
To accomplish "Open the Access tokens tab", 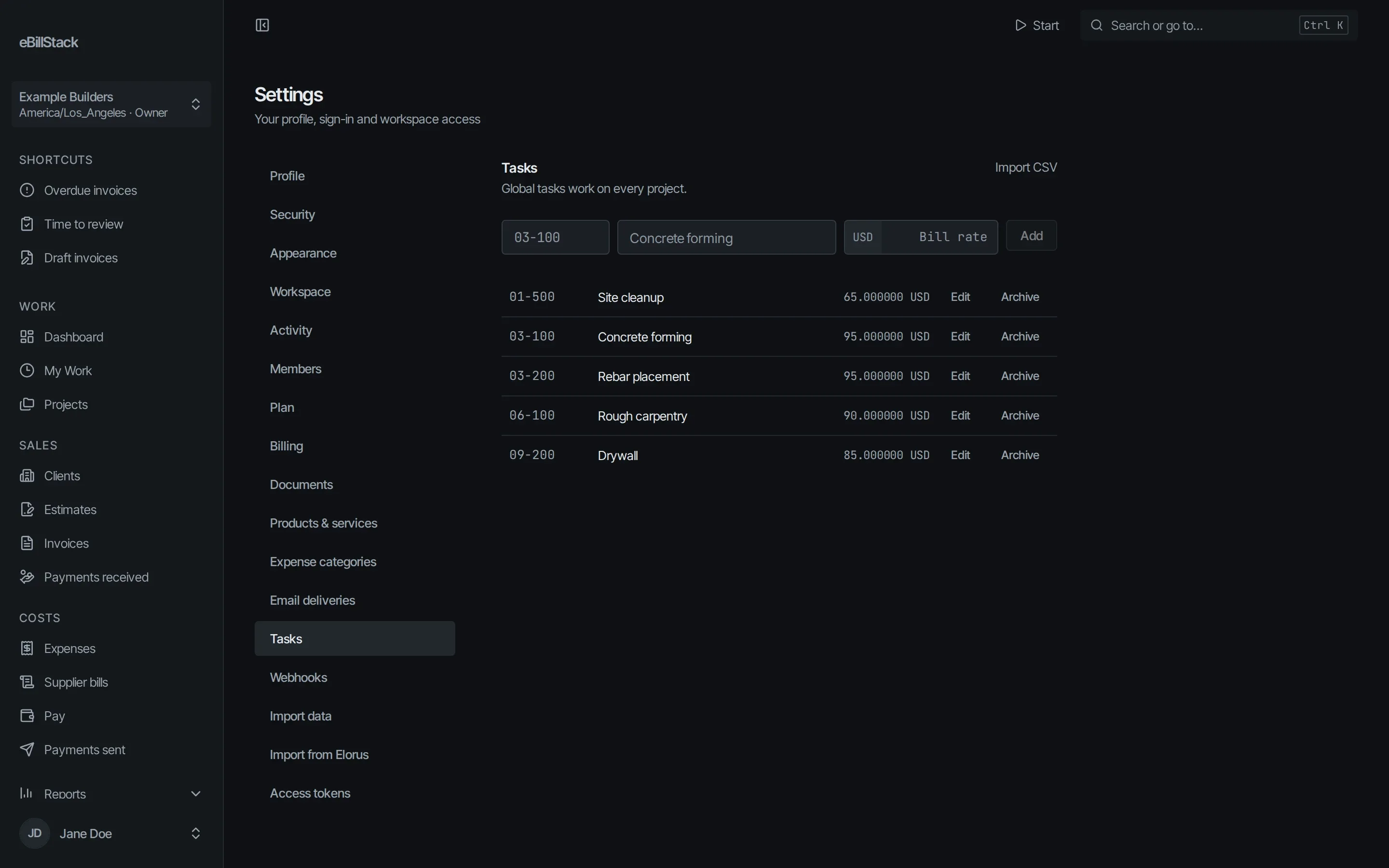I will (354, 793).
